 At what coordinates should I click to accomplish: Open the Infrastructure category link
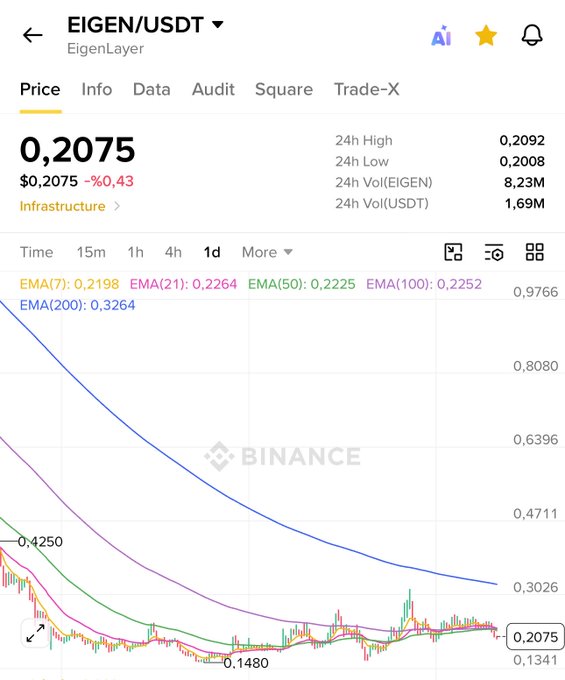pyautogui.click(x=62, y=206)
